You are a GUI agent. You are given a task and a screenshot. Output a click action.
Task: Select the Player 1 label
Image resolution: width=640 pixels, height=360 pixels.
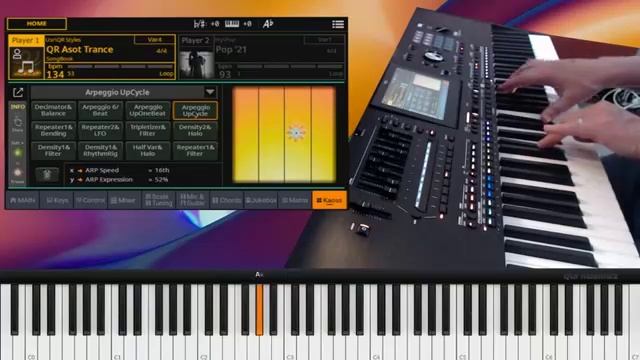[x=26, y=40]
